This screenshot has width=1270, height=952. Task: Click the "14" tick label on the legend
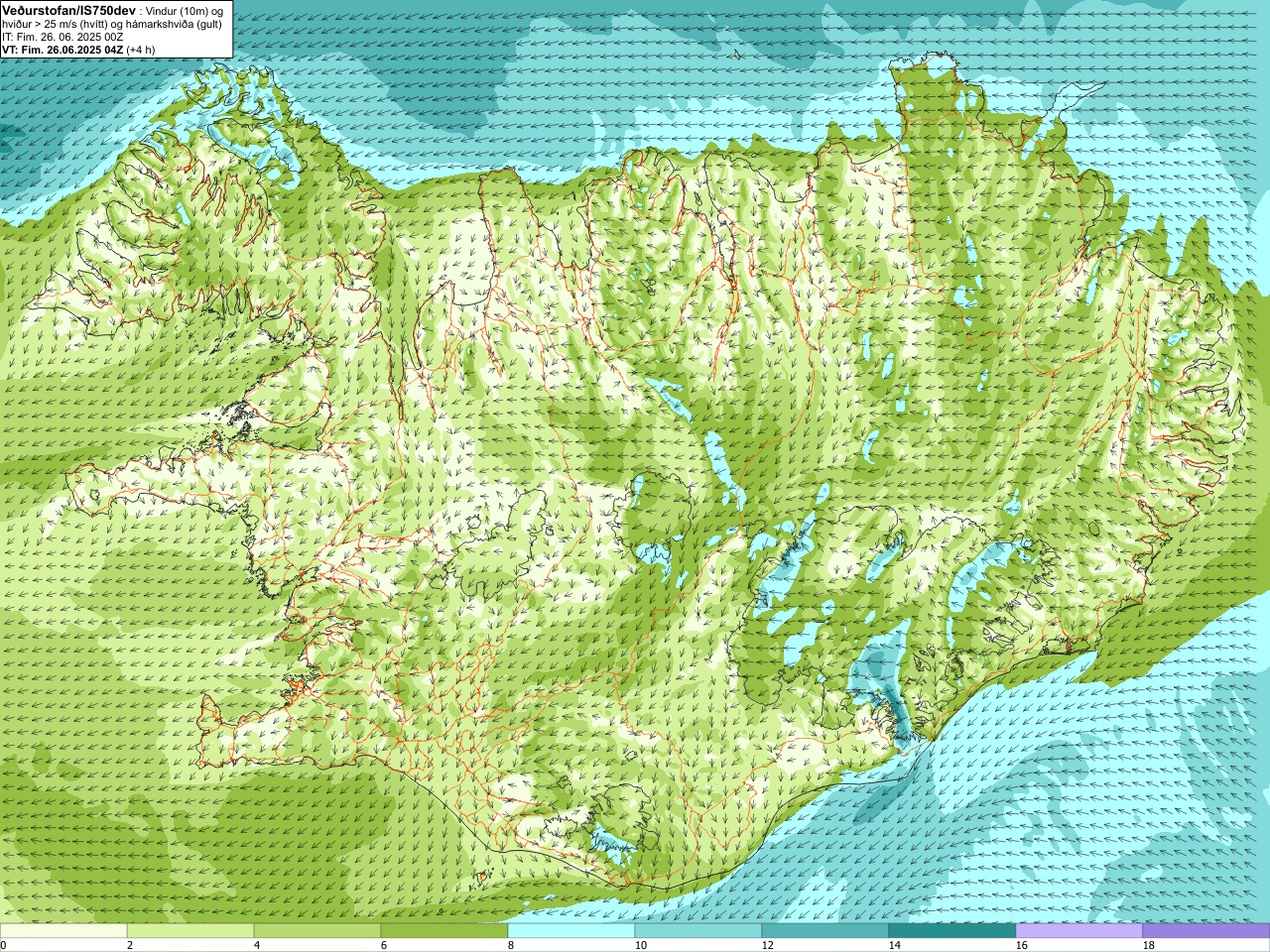pos(894,945)
